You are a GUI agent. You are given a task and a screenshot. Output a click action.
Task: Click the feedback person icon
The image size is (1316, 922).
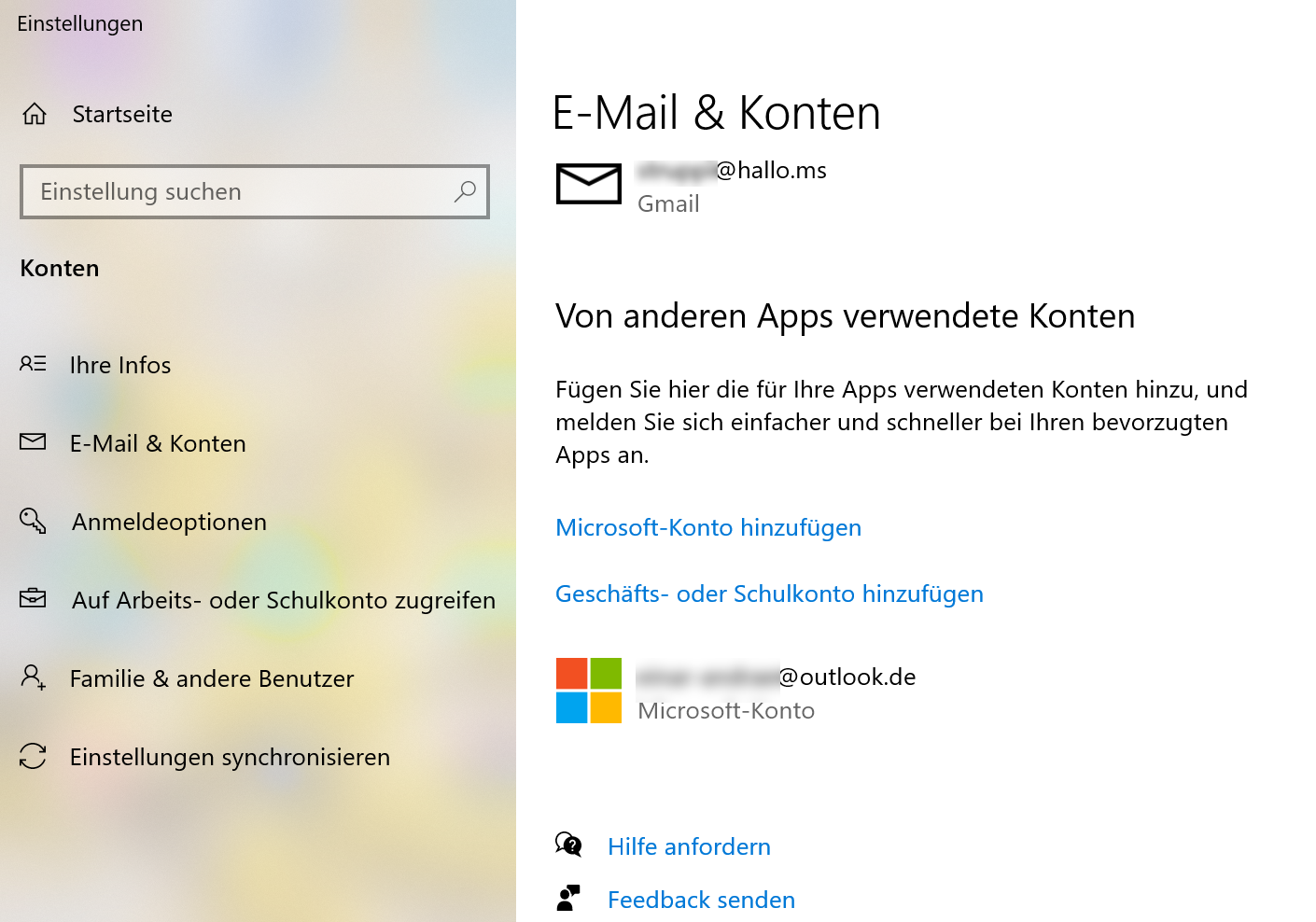pos(568,898)
